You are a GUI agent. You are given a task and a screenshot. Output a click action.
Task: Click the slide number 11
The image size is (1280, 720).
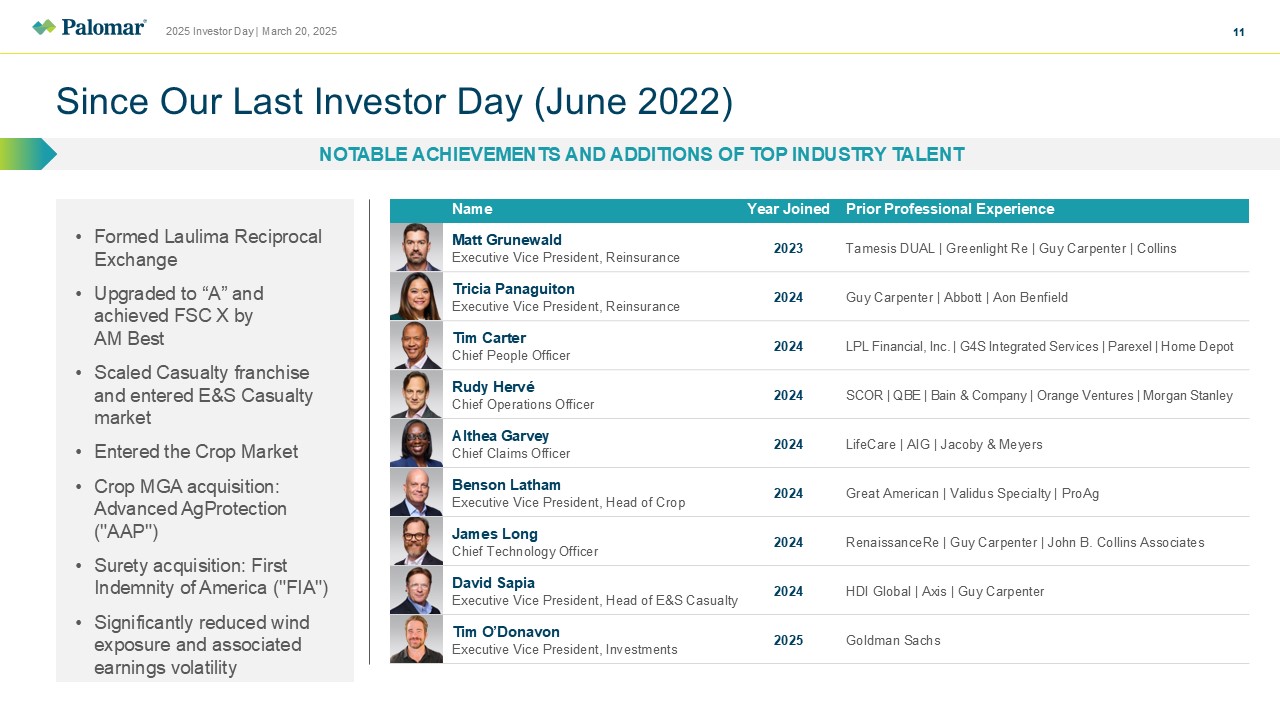pos(1238,32)
